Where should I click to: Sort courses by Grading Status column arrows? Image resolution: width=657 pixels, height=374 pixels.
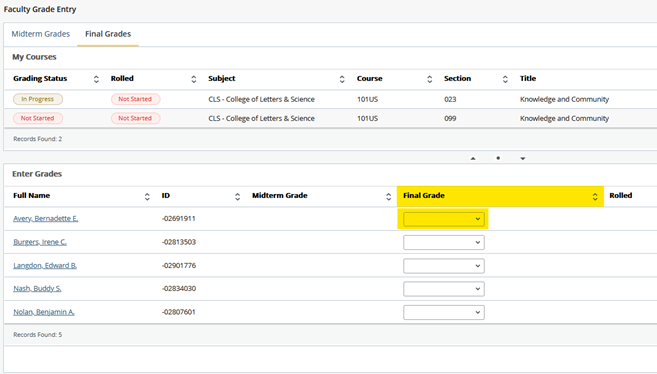click(x=96, y=79)
